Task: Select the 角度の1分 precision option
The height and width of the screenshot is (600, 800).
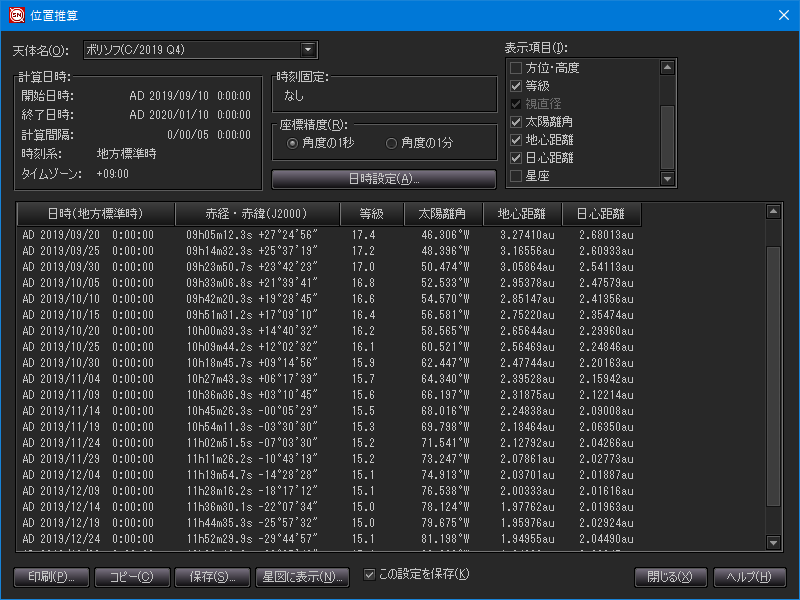Action: (392, 143)
